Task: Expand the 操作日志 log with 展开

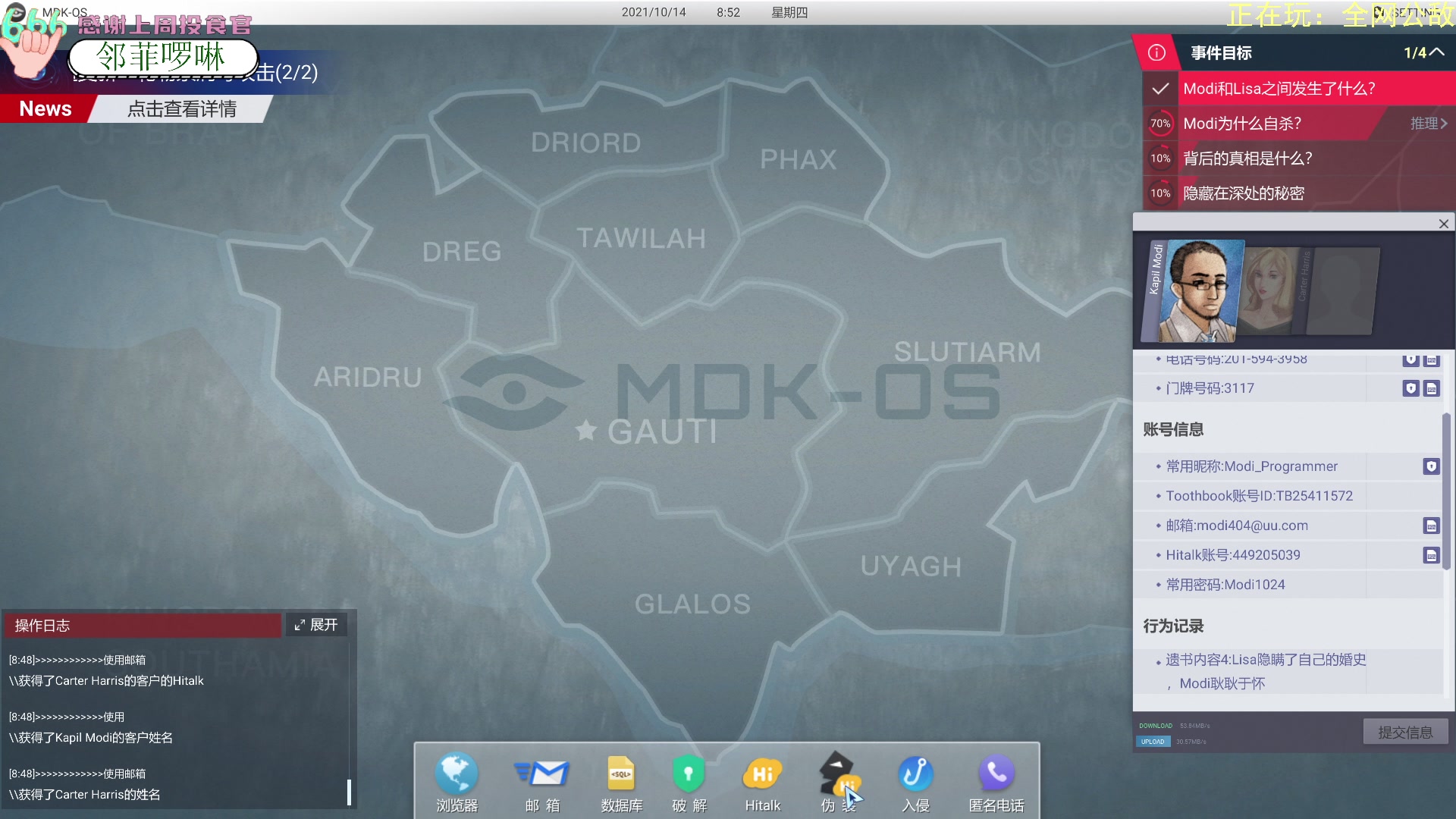Action: click(x=316, y=625)
